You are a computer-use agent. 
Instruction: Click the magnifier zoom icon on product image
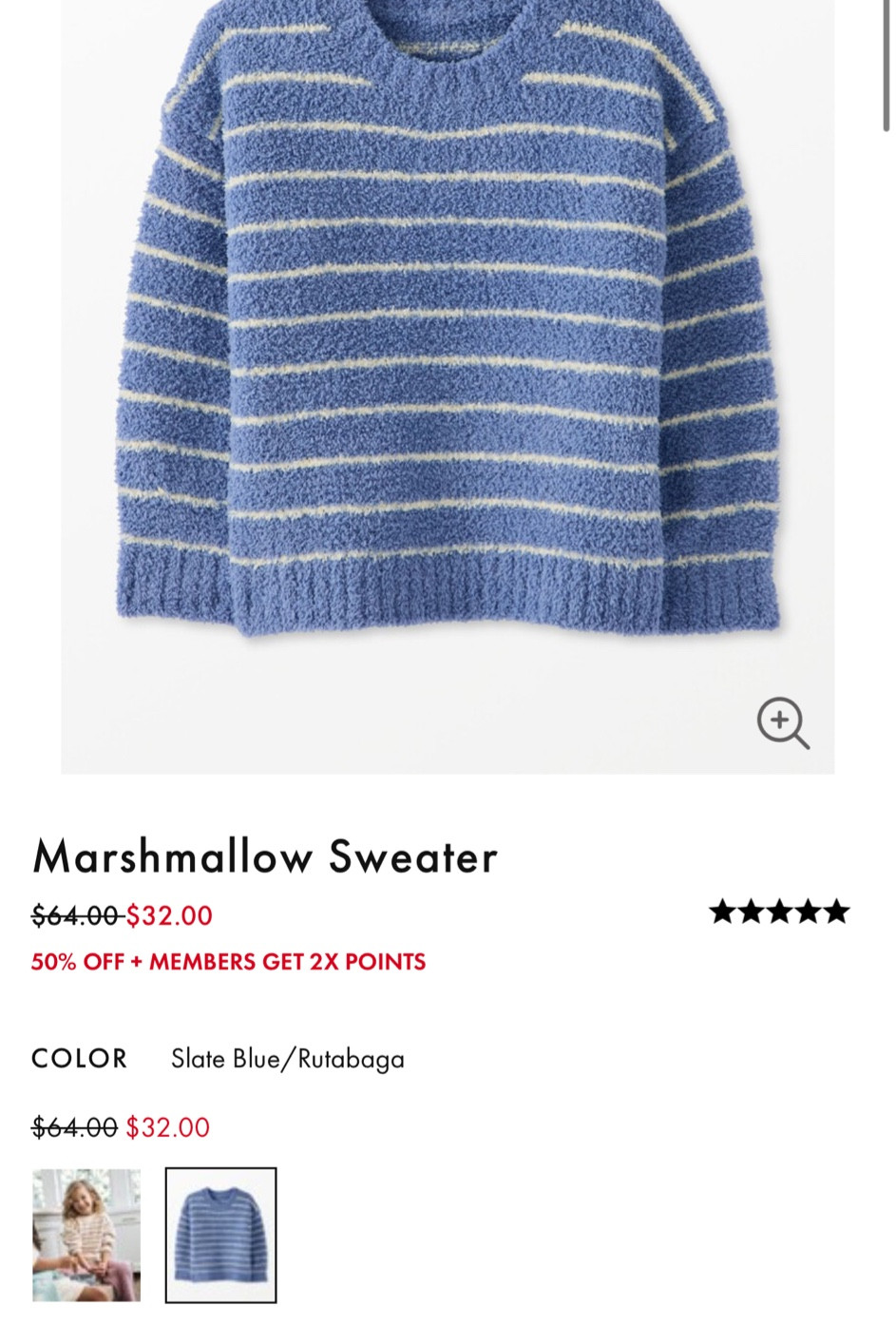tap(783, 723)
